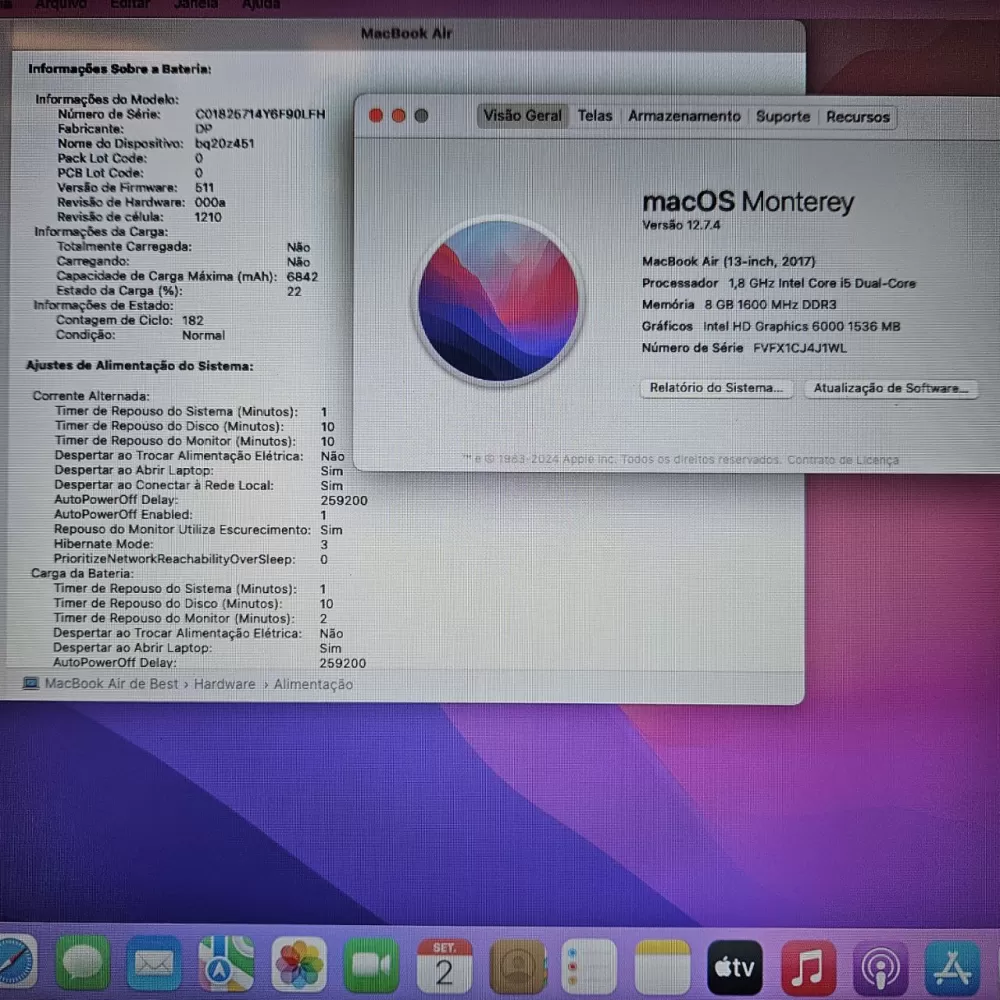
Task: Open the Notes app in the Dock
Action: pyautogui.click(x=662, y=967)
